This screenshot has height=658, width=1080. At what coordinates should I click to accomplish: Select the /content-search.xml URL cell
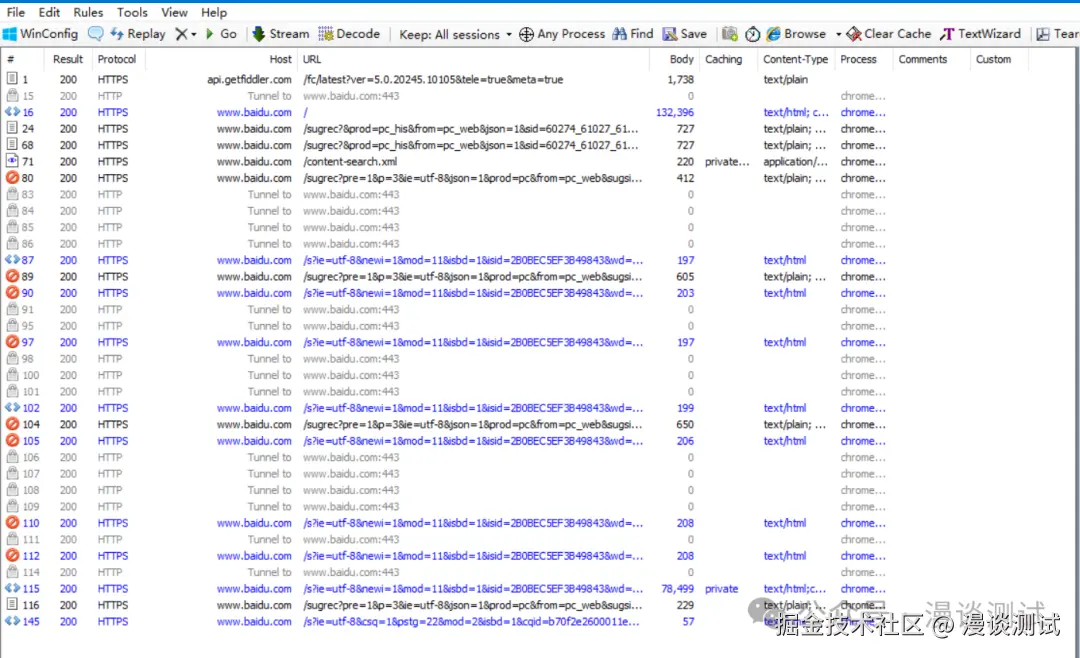350,161
